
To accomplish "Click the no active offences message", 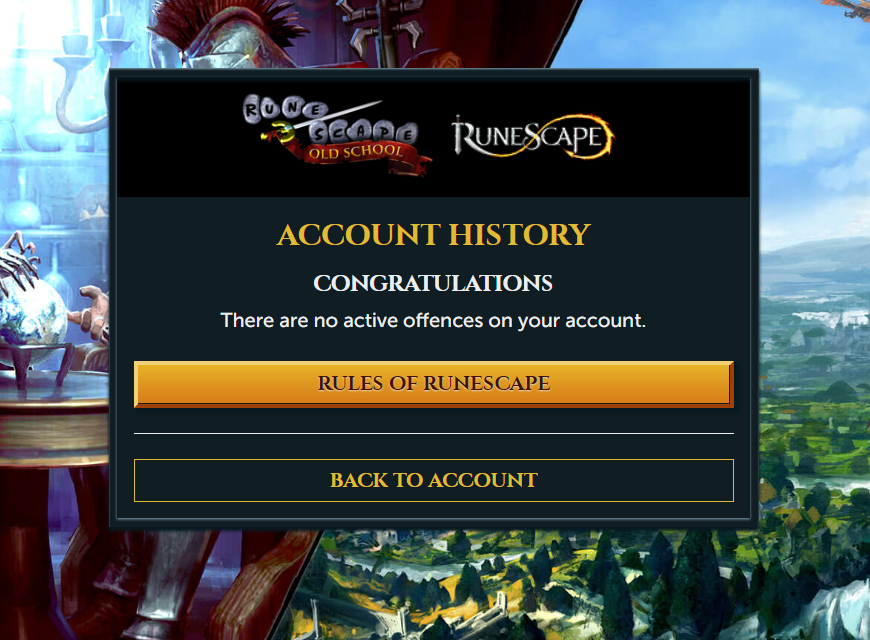I will coord(433,320).
